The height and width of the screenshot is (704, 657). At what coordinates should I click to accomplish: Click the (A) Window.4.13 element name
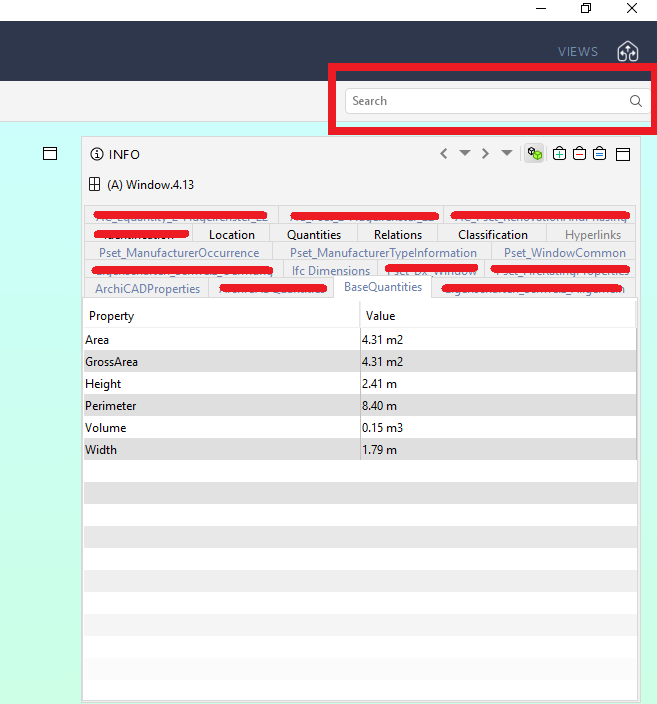coord(150,185)
